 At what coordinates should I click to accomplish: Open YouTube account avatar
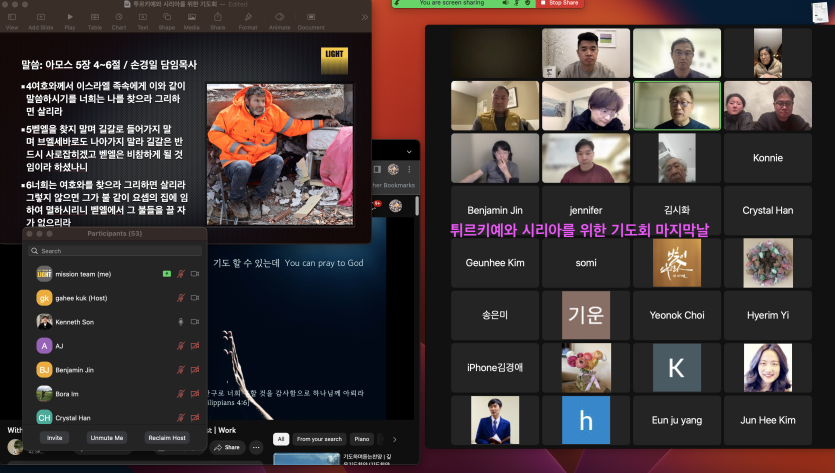point(395,206)
